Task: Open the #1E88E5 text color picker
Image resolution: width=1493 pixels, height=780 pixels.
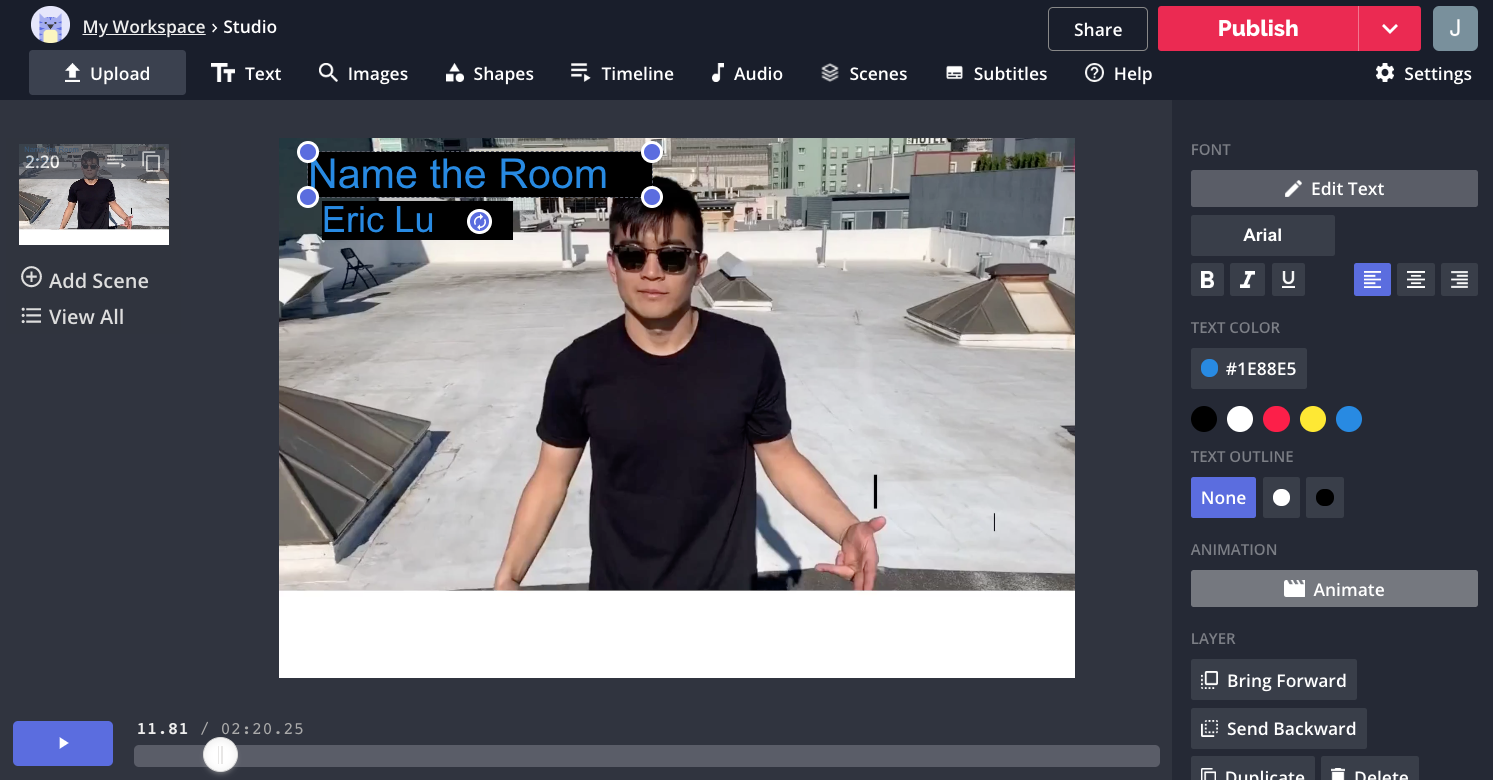Action: (x=1248, y=369)
